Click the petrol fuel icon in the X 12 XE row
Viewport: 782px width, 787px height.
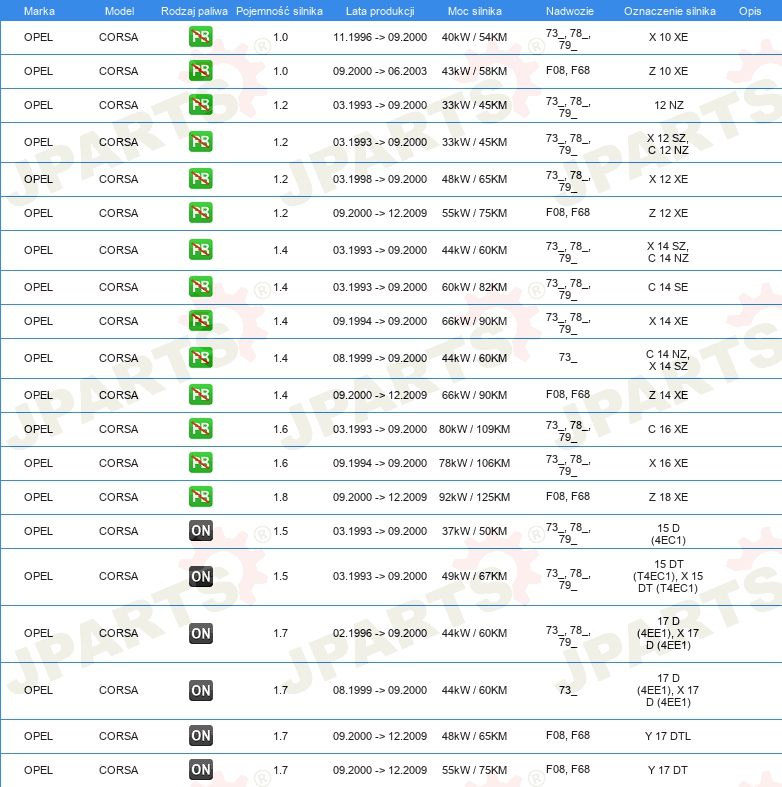[x=200, y=179]
